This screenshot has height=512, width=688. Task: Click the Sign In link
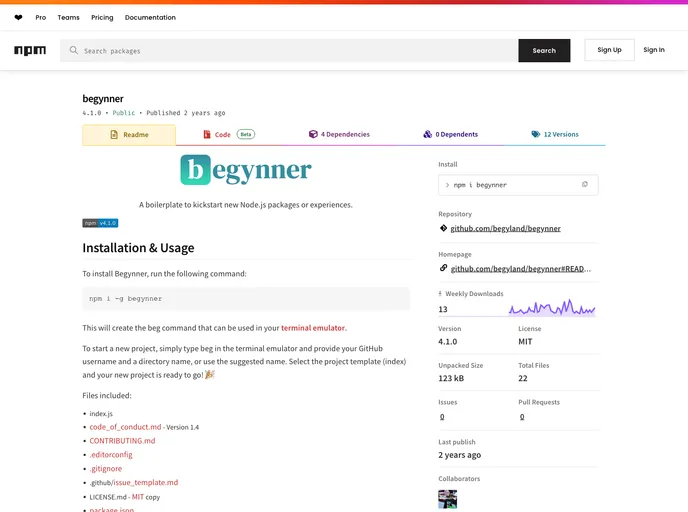654,50
